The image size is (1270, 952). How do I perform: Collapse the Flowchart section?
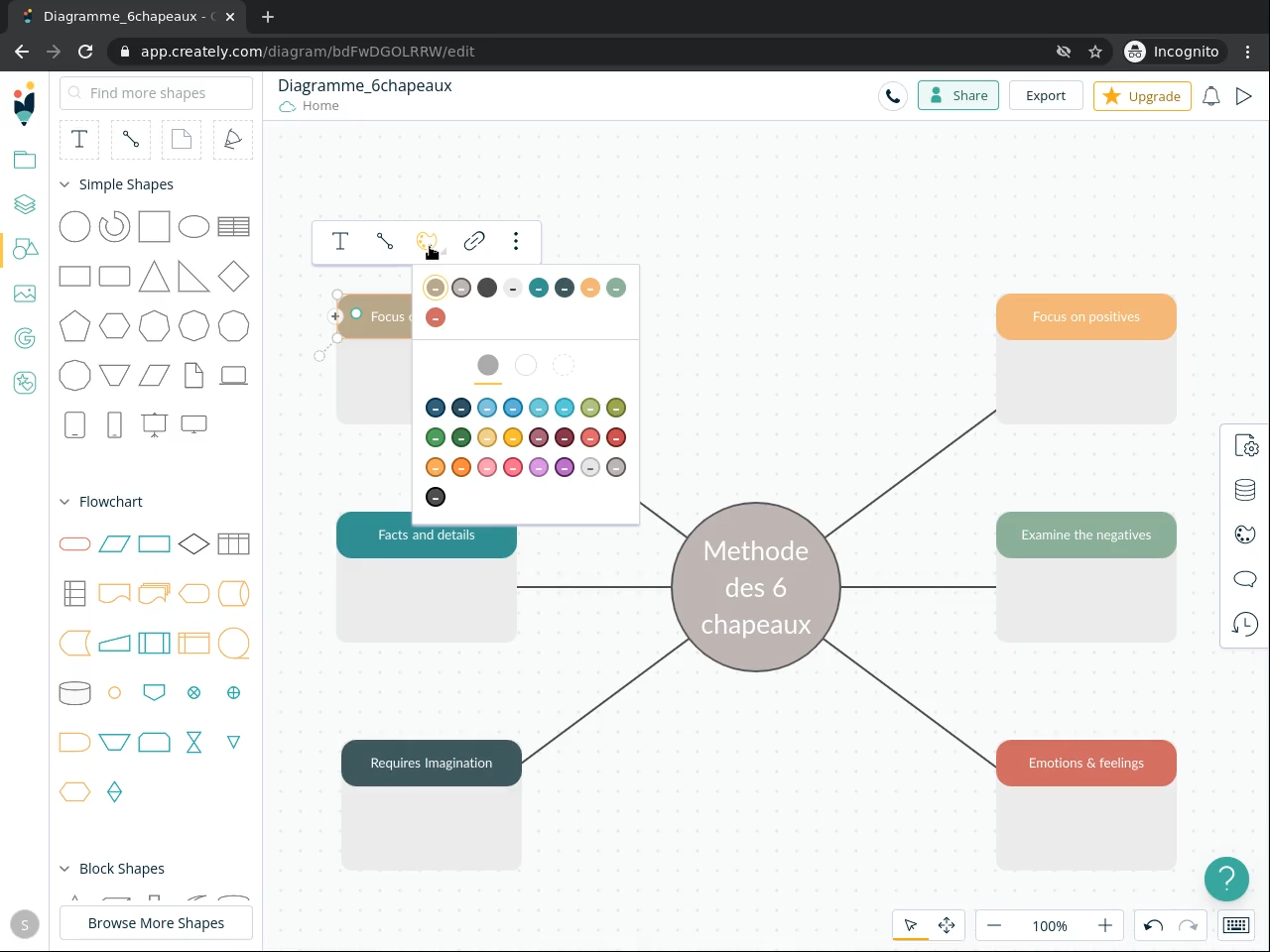pos(64,502)
